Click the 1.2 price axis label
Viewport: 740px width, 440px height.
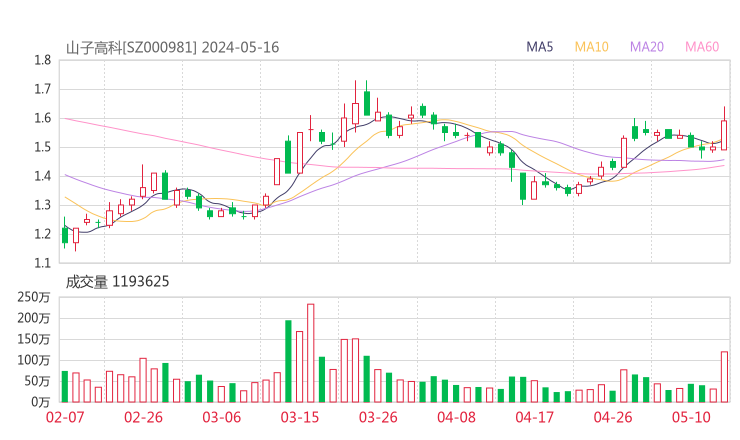click(42, 234)
